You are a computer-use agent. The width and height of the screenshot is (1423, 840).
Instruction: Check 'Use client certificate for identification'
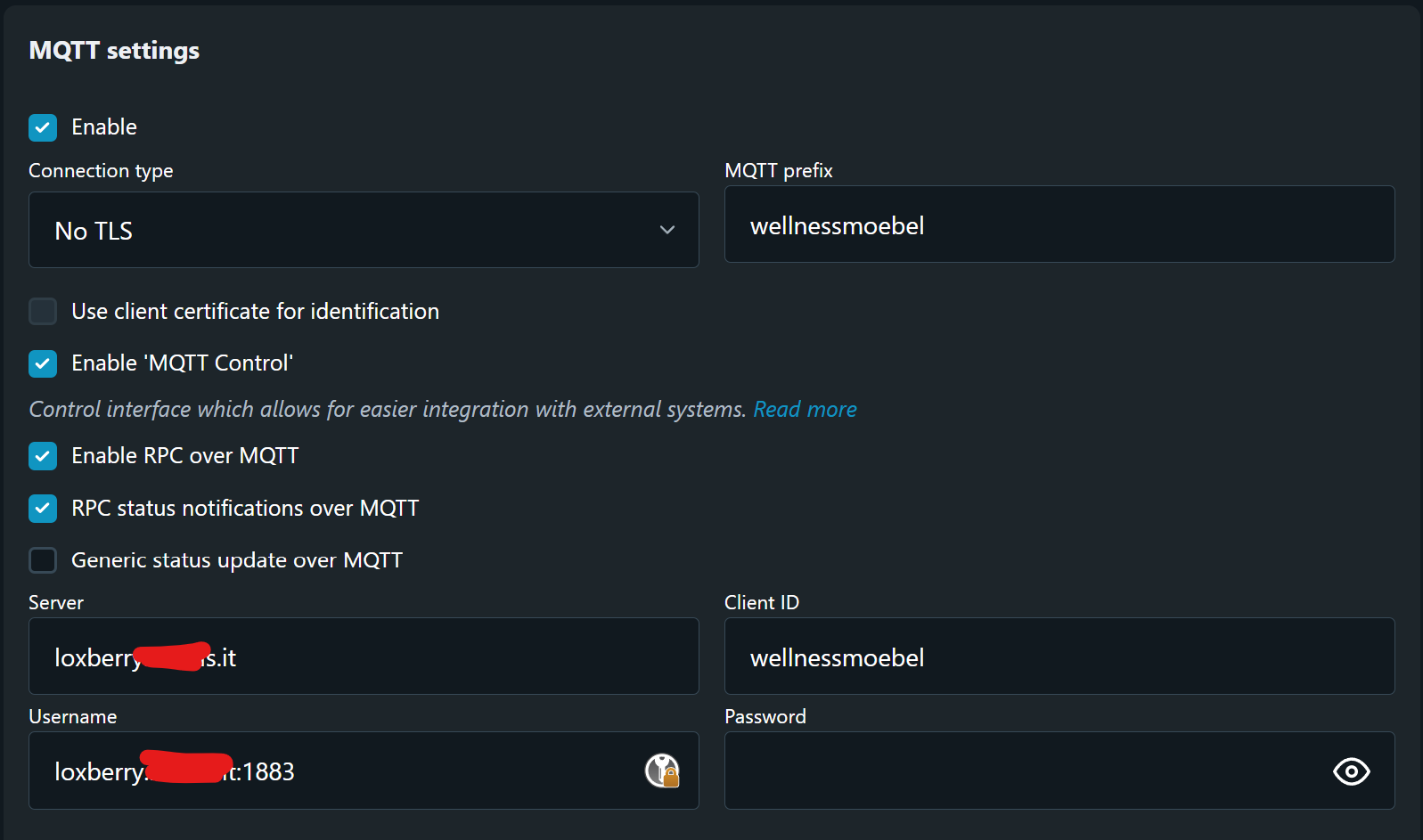pos(43,311)
